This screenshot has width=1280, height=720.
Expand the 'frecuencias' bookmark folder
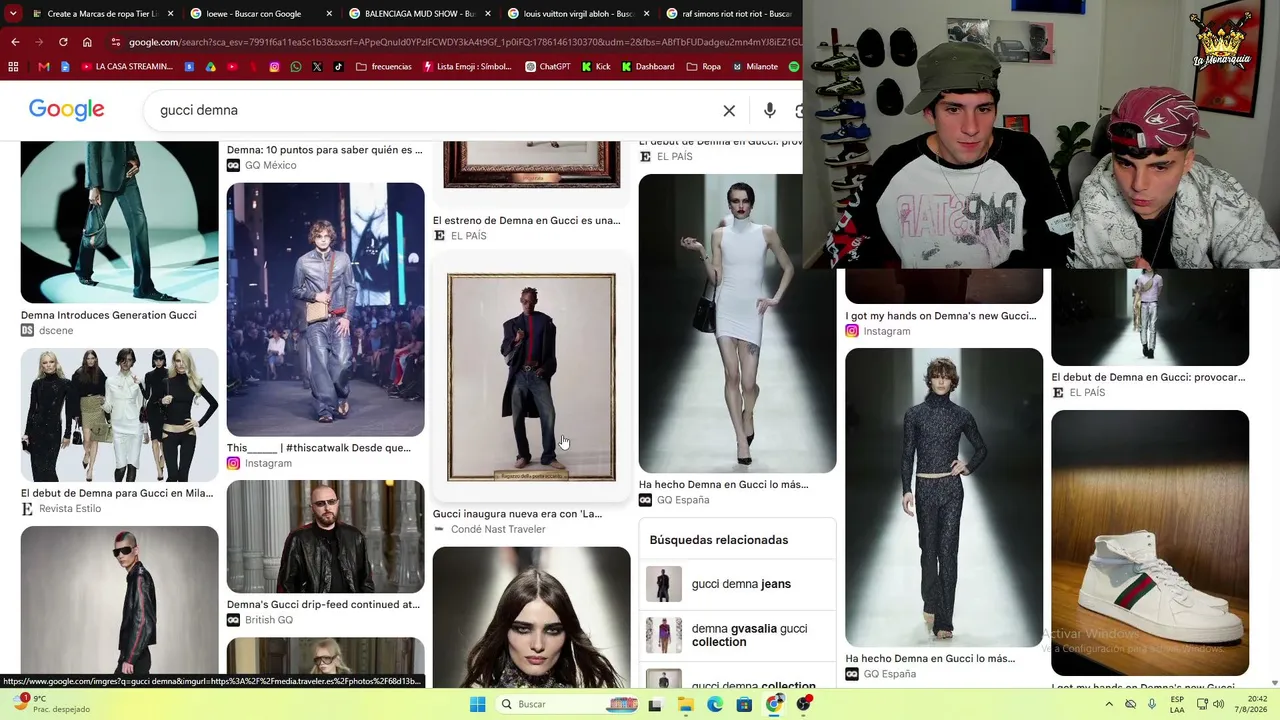[x=383, y=67]
